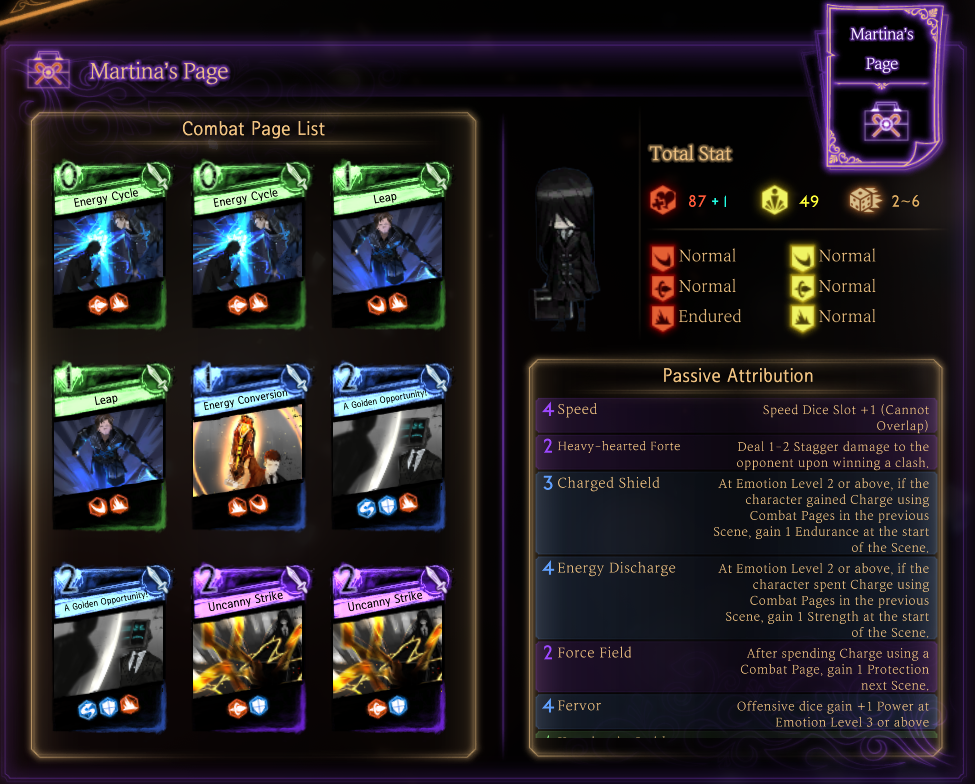Click the yellow pierce stagger resistance icon
The image size is (975, 784).
coord(802,287)
